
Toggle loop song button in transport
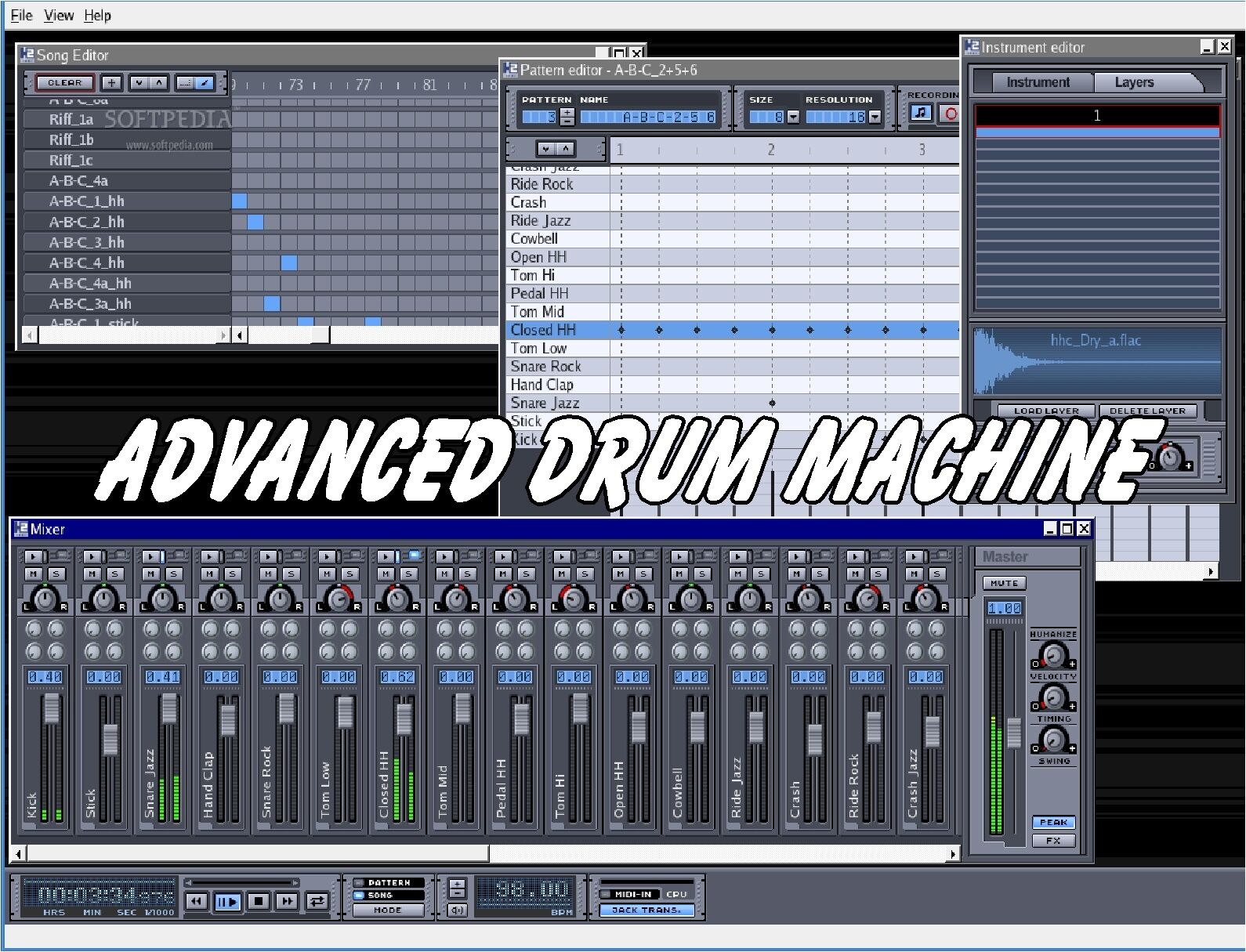317,901
